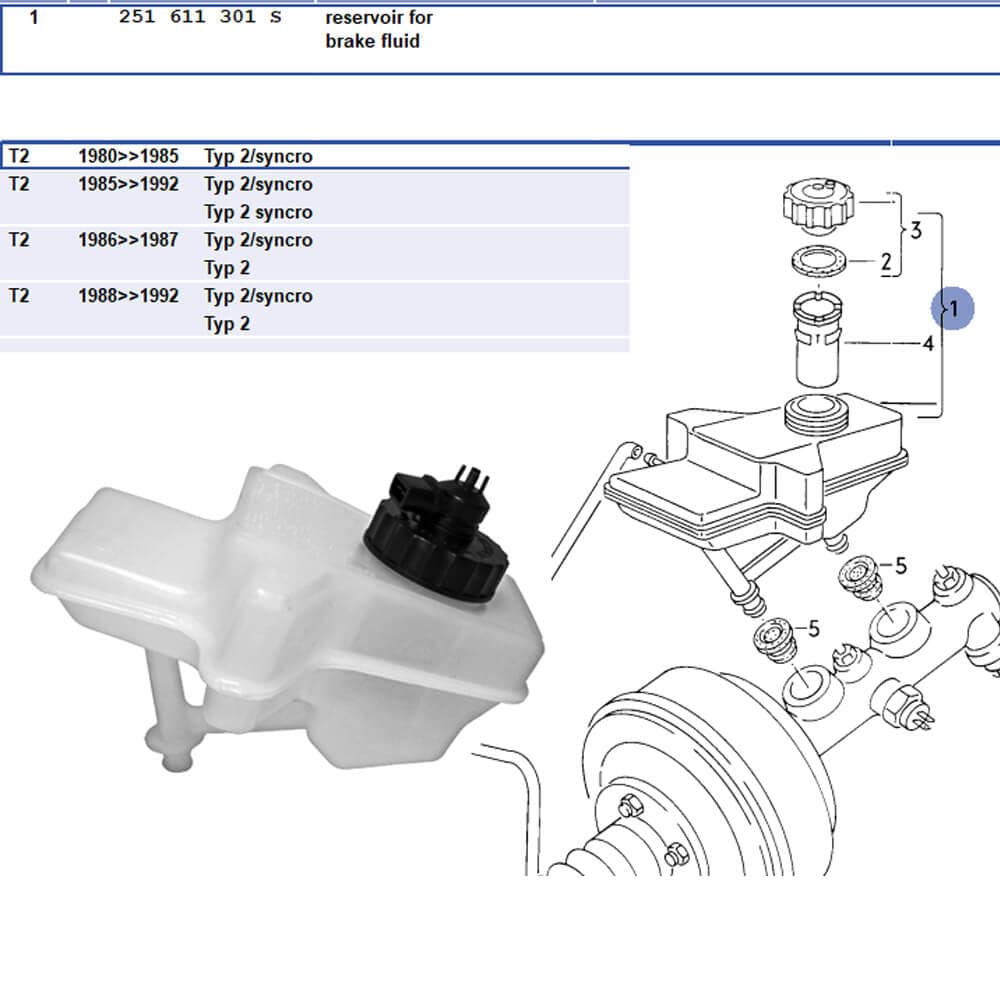Click item number 1 in parts table
The image size is (1000, 1000).
(34, 17)
